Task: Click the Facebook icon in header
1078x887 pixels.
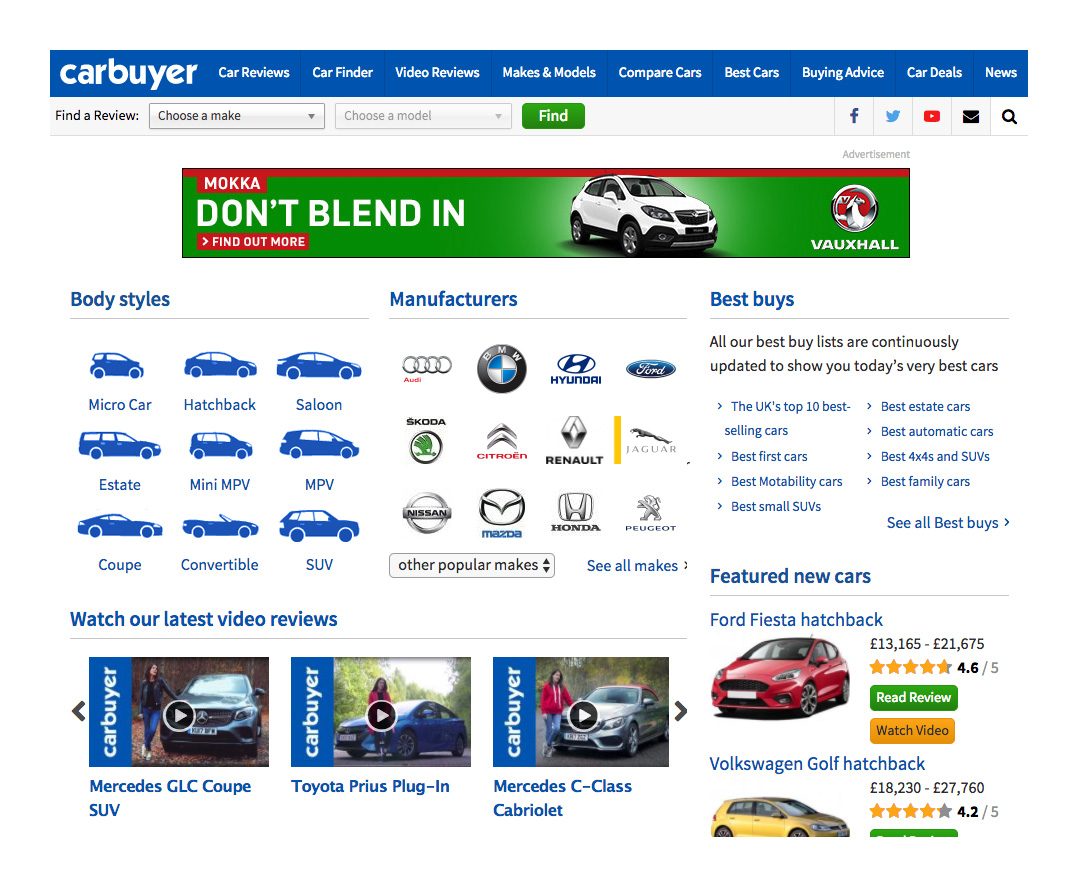Action: [854, 116]
